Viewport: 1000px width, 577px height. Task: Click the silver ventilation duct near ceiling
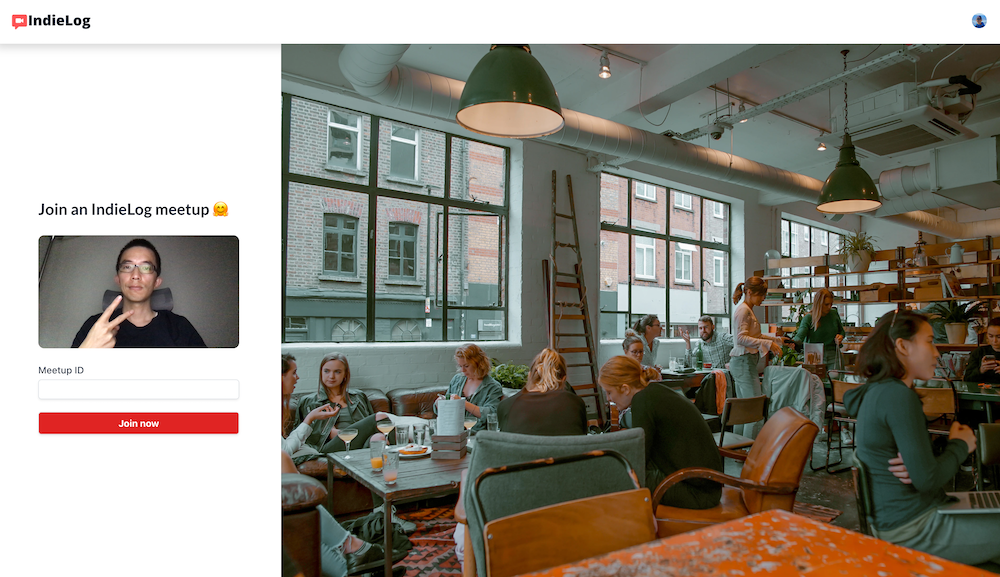click(574, 124)
